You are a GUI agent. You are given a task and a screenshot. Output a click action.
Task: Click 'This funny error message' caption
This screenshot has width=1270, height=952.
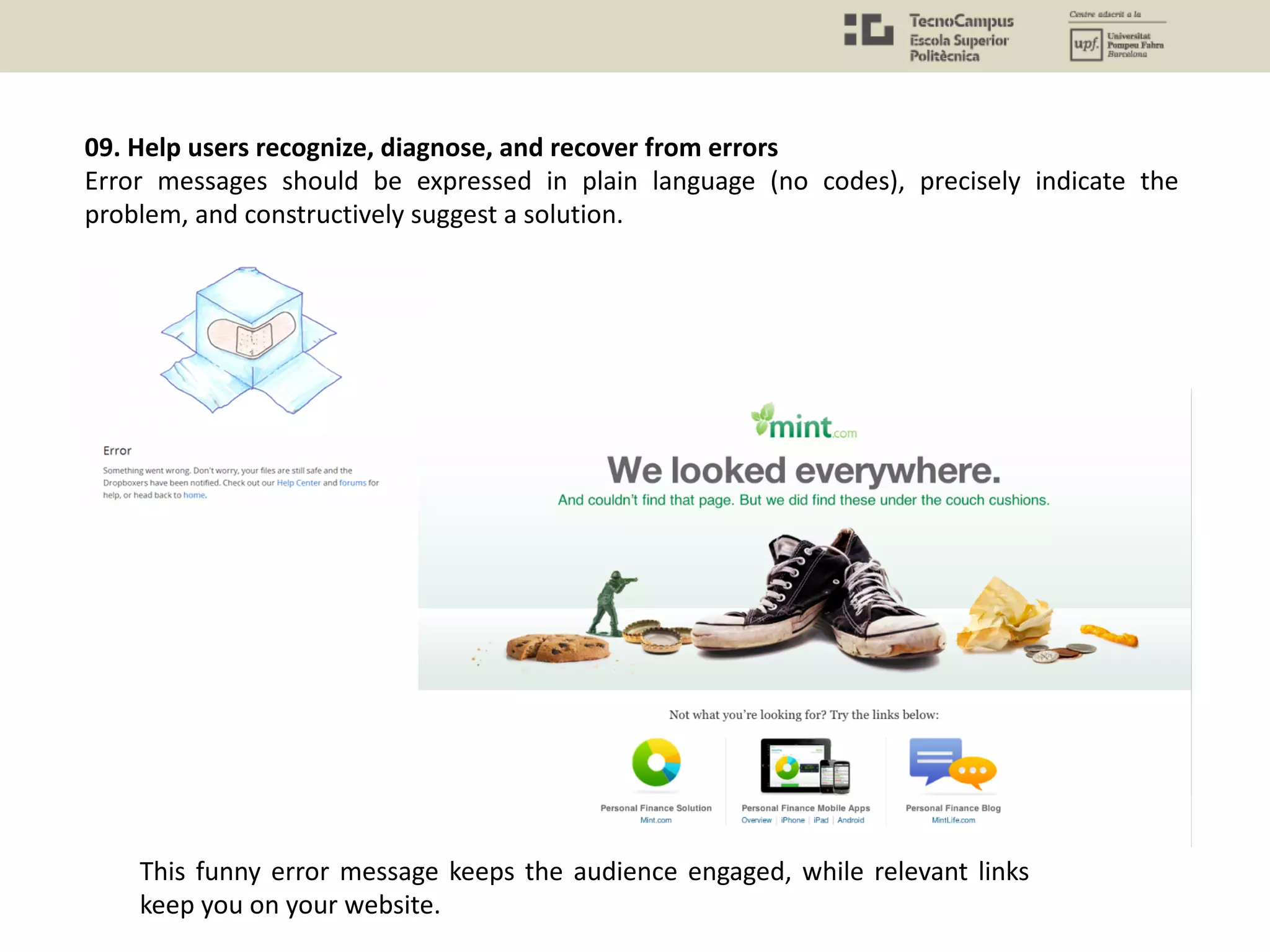click(584, 888)
